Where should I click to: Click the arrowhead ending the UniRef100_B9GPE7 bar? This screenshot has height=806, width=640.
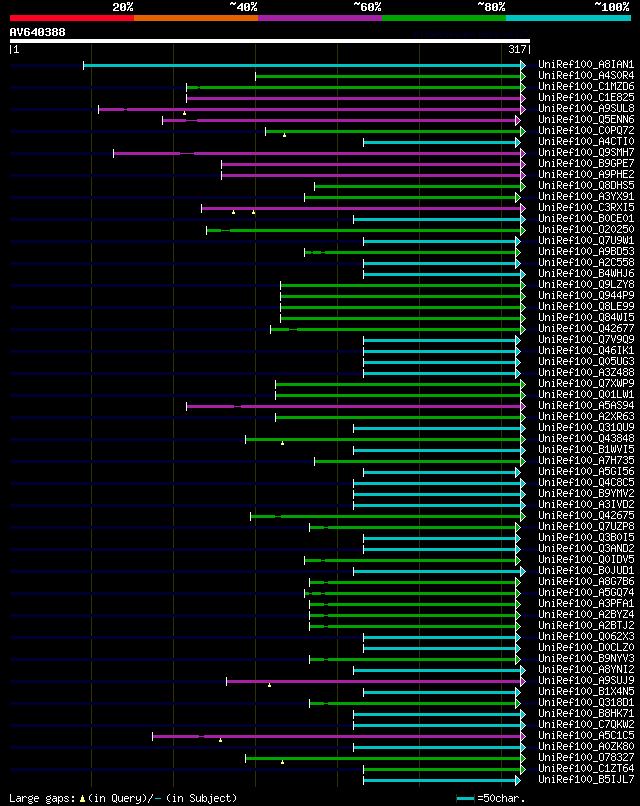[x=523, y=164]
